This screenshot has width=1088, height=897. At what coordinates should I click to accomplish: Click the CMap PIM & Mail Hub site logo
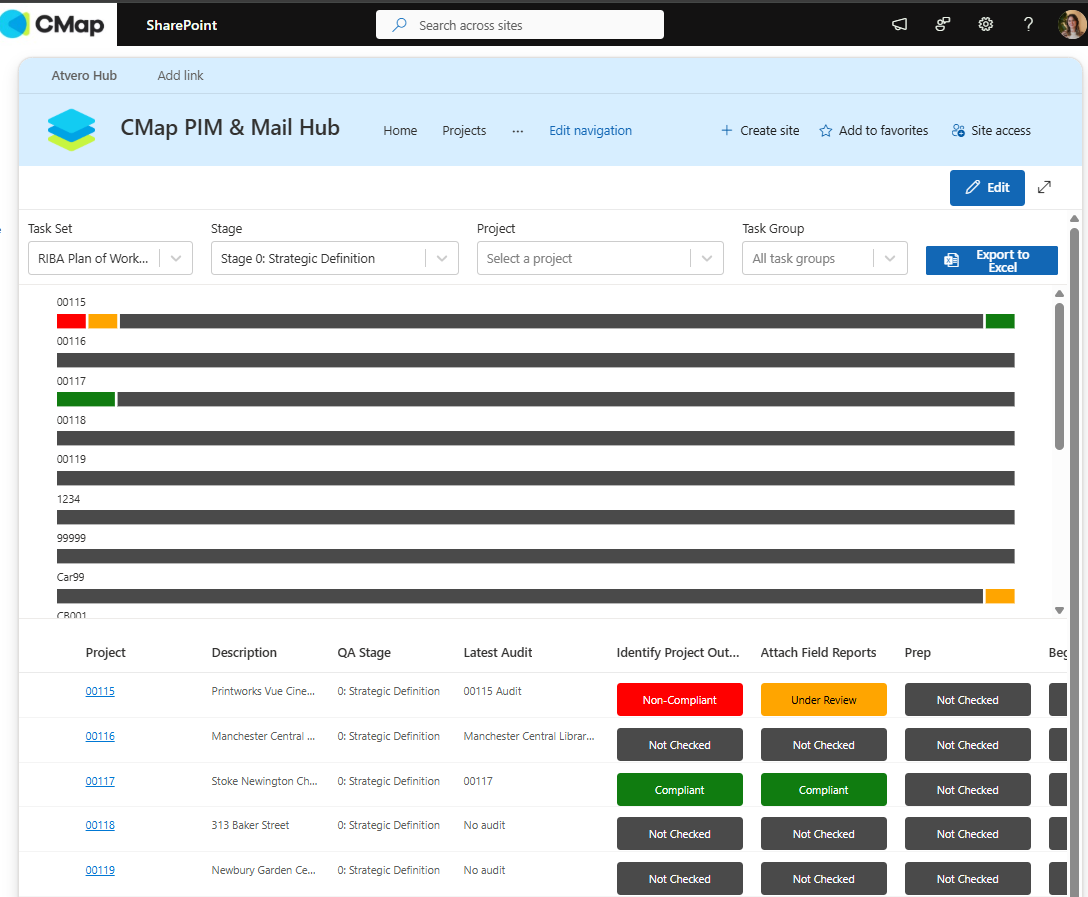pyautogui.click(x=71, y=130)
